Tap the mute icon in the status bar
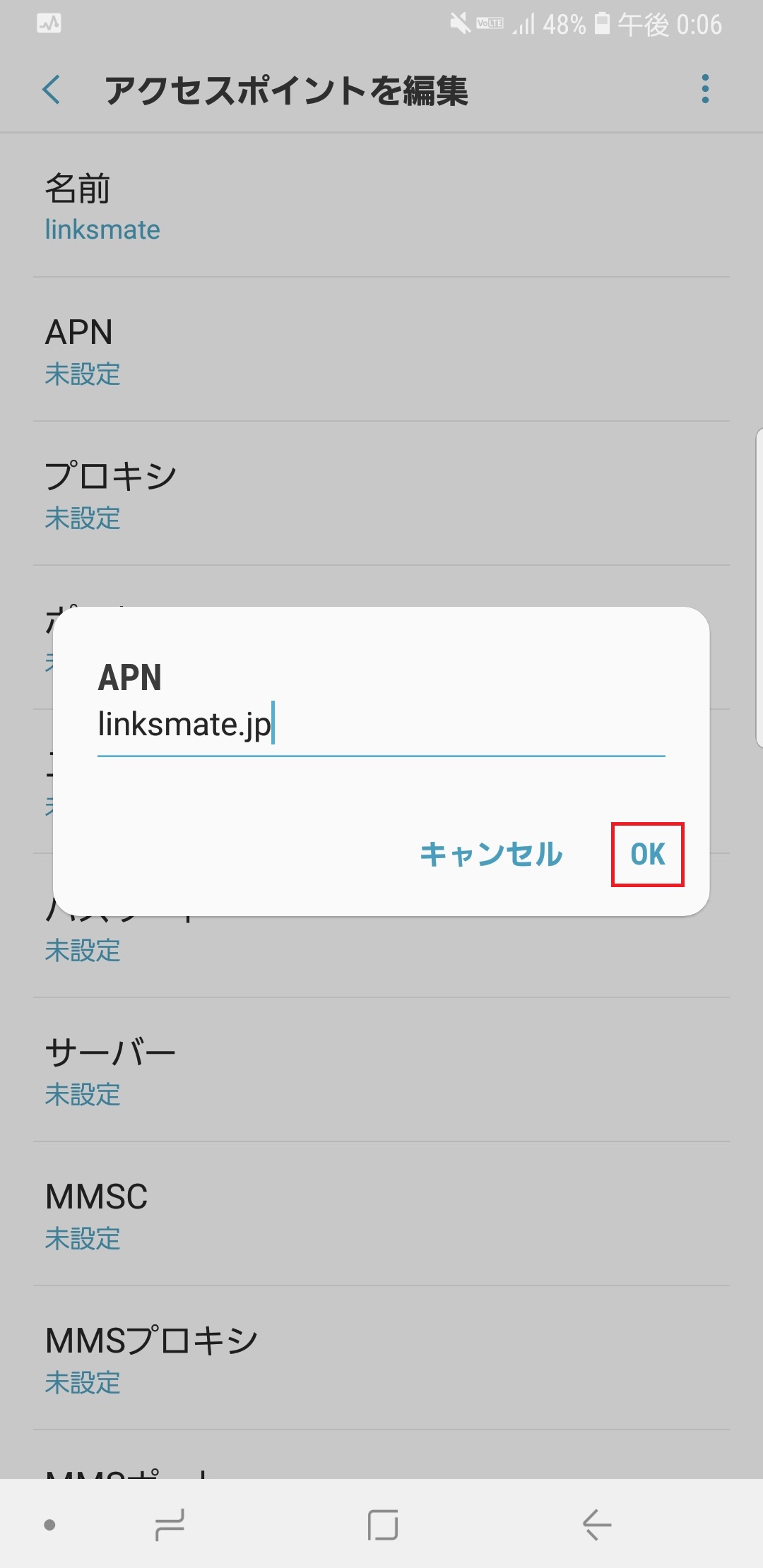This screenshot has height=1568, width=763. 458,23
